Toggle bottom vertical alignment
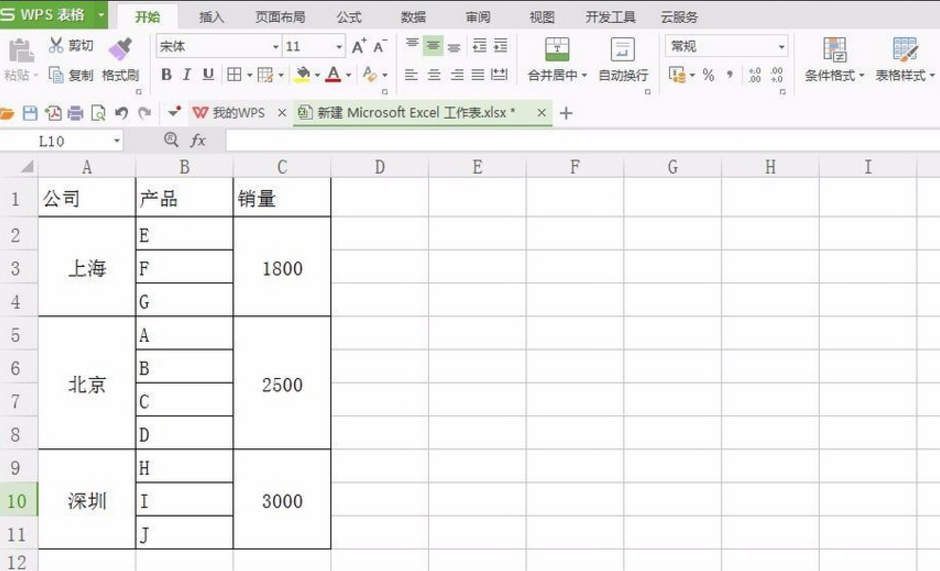The width and height of the screenshot is (940, 571). (x=454, y=46)
